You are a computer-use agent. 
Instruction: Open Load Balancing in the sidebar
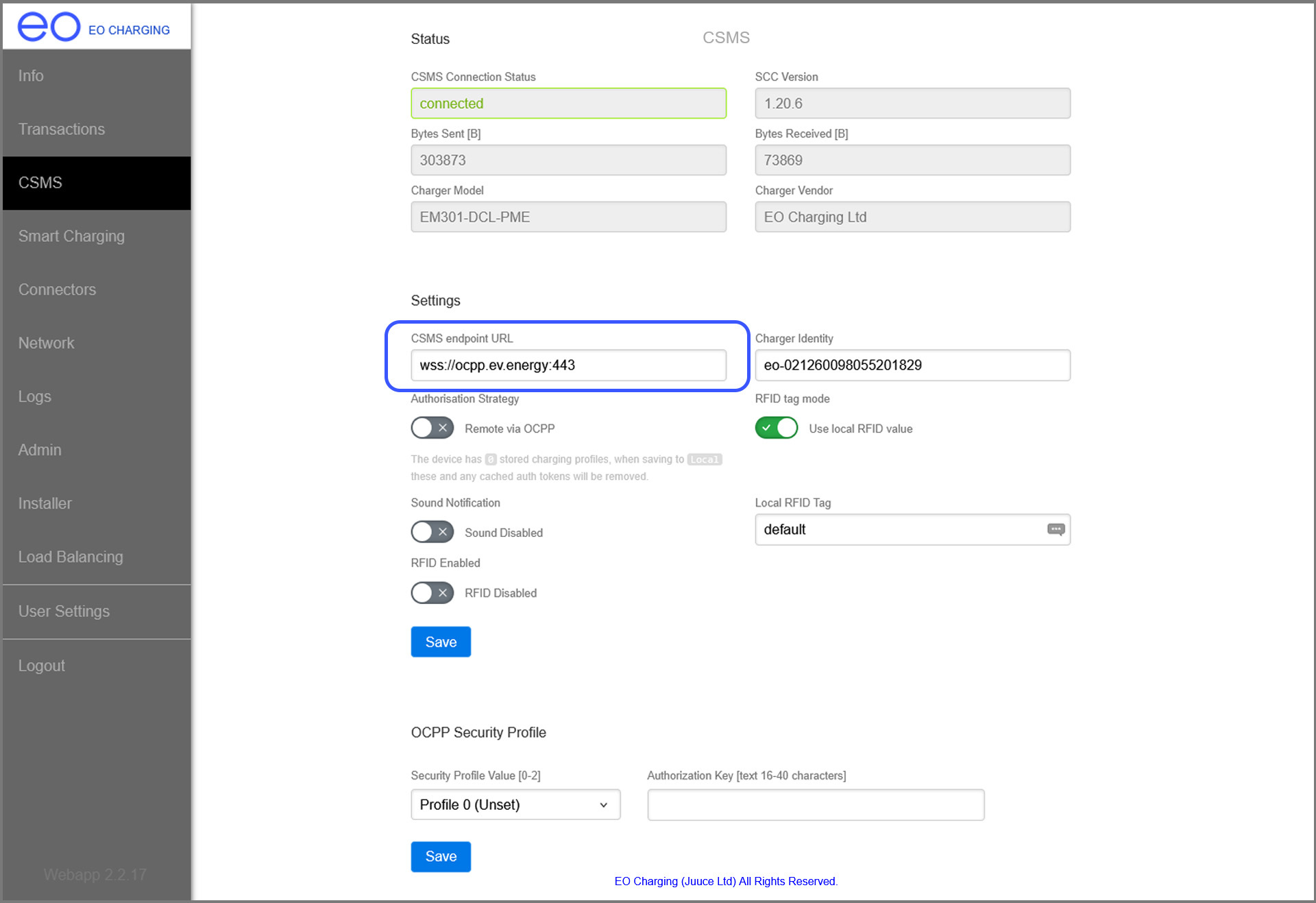pyautogui.click(x=97, y=557)
